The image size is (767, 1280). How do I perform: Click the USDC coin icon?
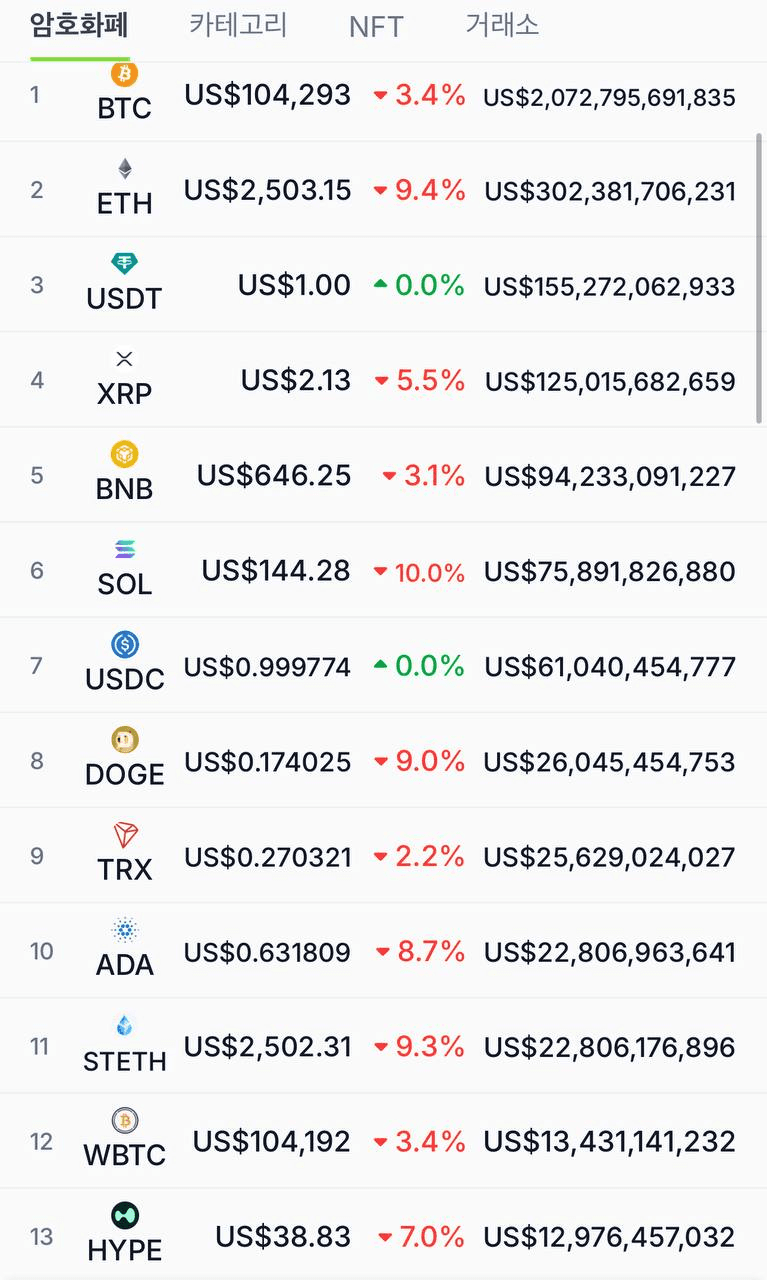pyautogui.click(x=125, y=644)
